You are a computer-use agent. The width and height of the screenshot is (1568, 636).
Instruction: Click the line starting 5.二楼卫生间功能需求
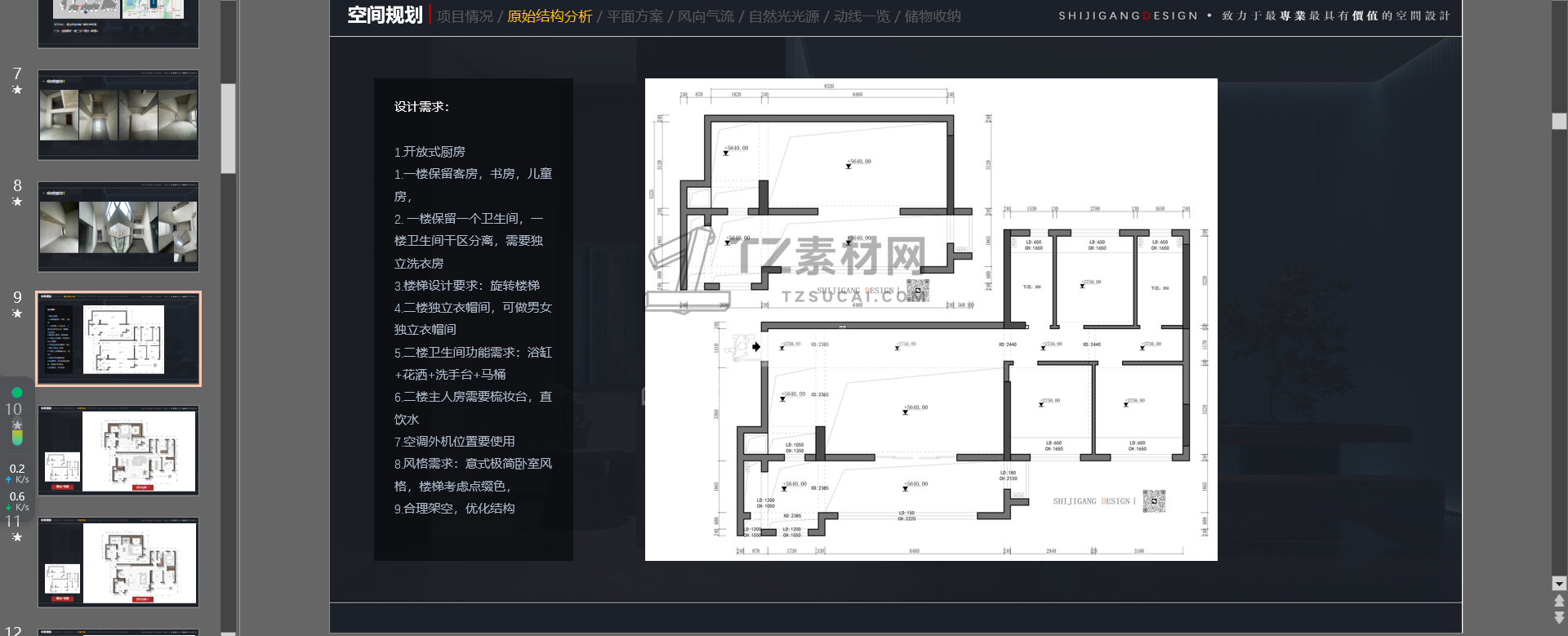[x=474, y=353]
